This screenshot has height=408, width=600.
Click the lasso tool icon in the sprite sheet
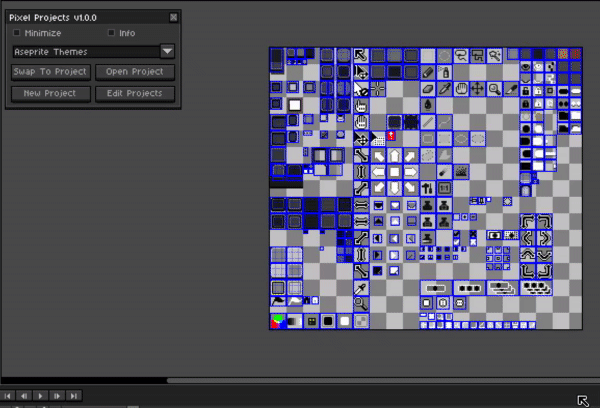(x=461, y=56)
